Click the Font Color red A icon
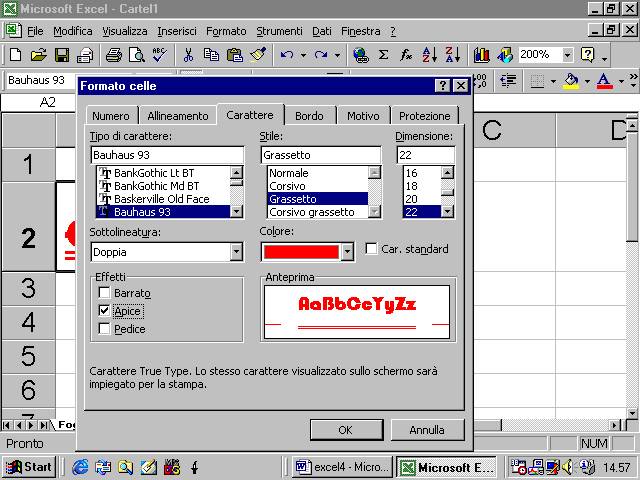The image size is (640, 480). pyautogui.click(x=604, y=81)
